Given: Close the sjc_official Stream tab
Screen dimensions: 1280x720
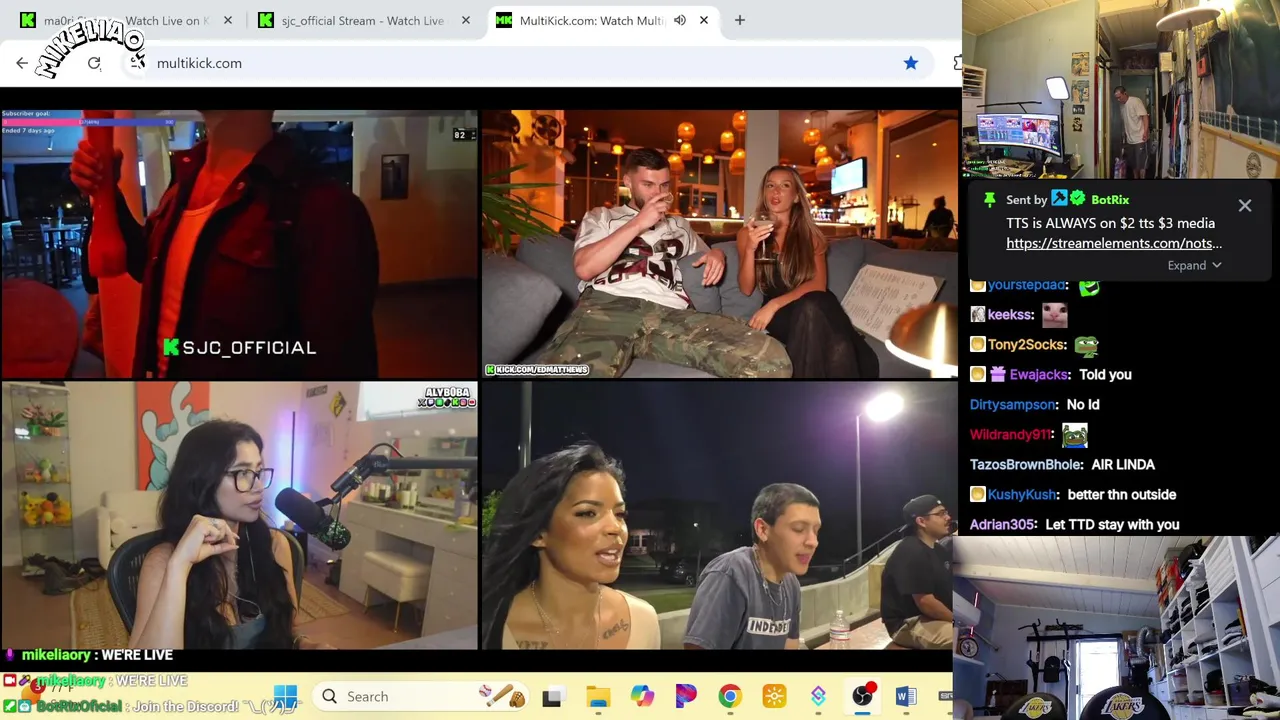Looking at the screenshot, I should click(466, 20).
